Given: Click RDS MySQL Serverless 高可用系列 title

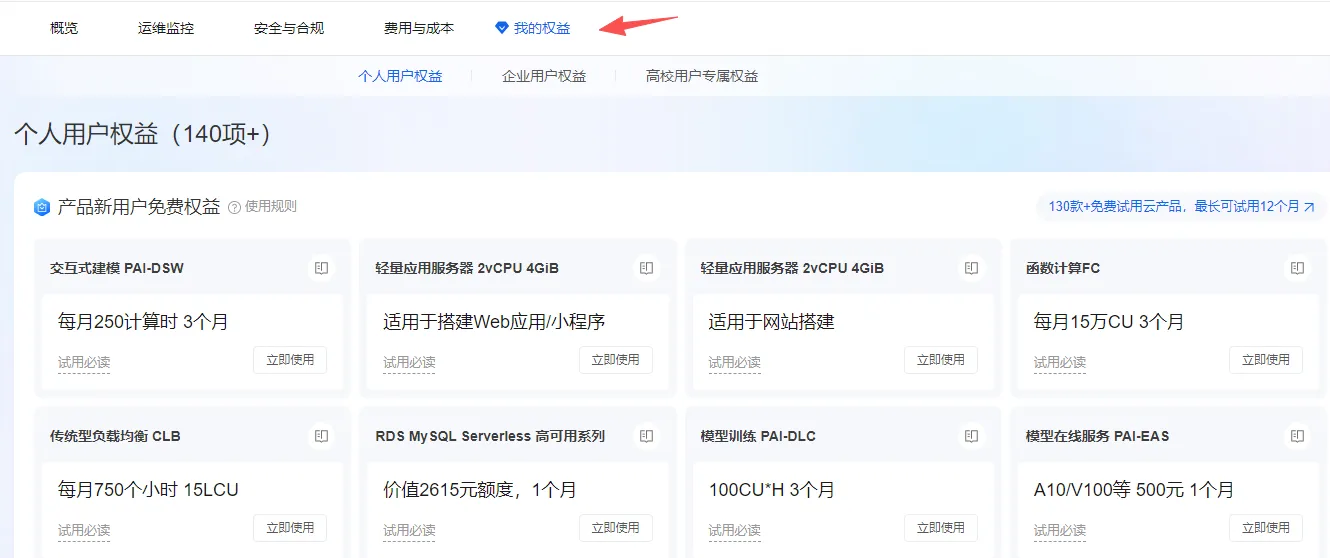Looking at the screenshot, I should (490, 436).
